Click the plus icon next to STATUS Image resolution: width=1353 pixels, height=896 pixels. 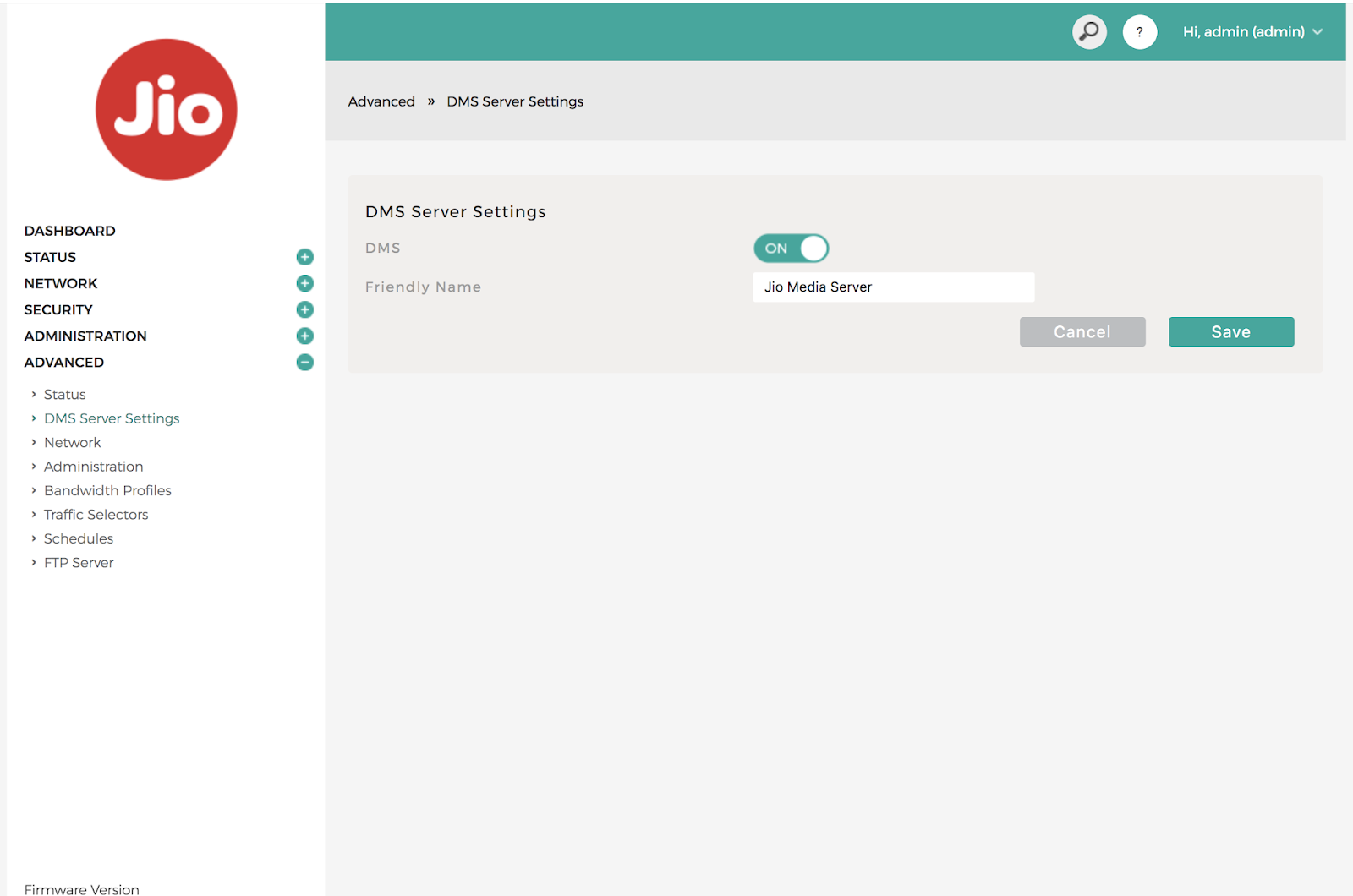pos(304,256)
